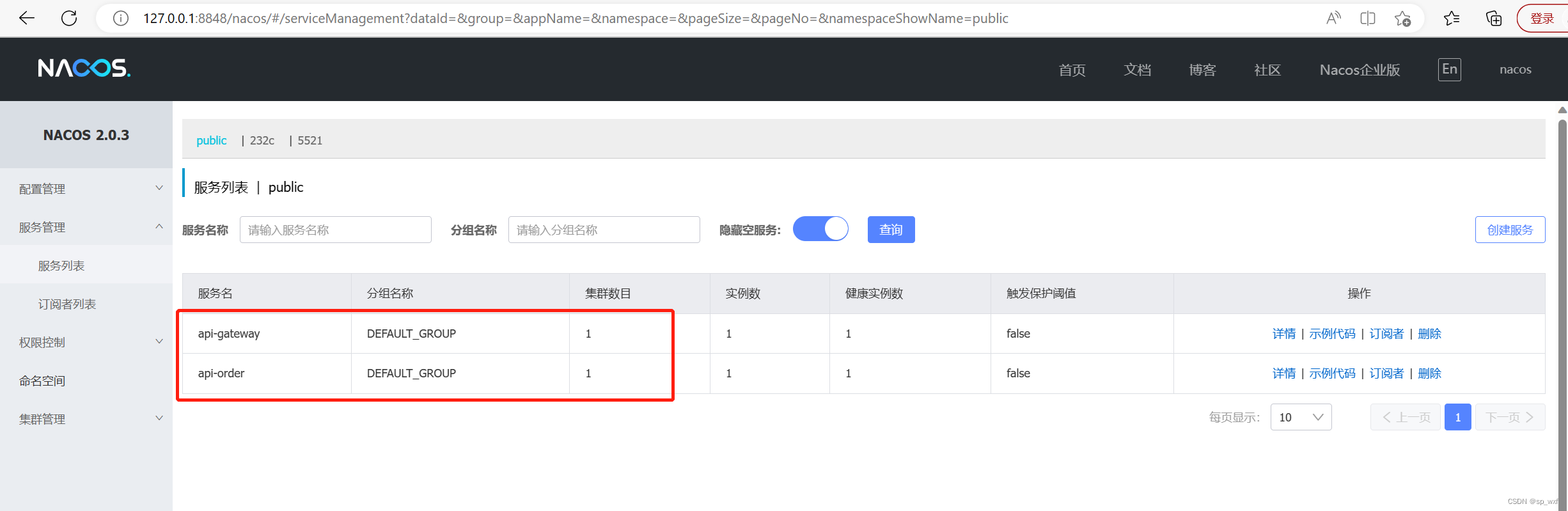
Task: Open the 每页显示 page size dropdown
Action: 1301,417
